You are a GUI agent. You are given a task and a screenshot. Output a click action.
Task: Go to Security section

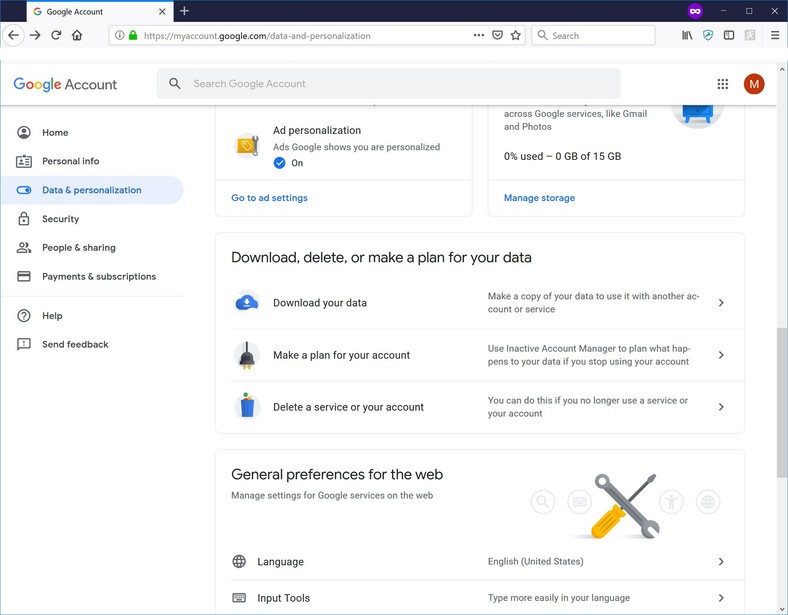pos(92,219)
